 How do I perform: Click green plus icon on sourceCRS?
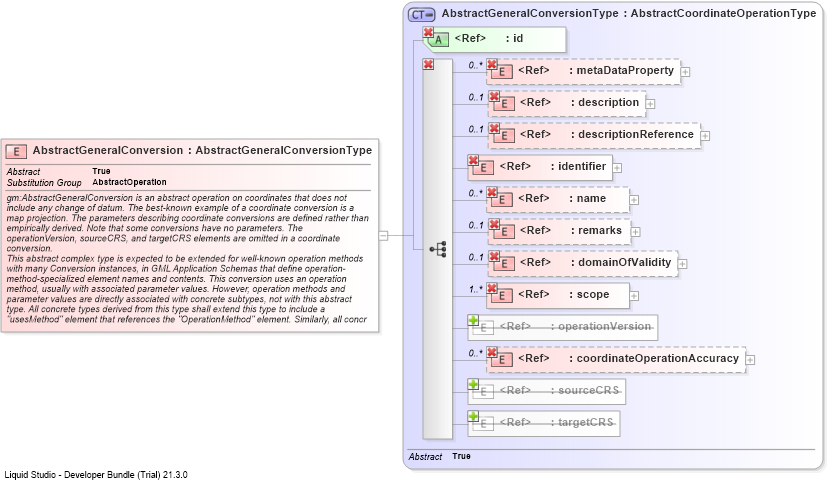473,385
